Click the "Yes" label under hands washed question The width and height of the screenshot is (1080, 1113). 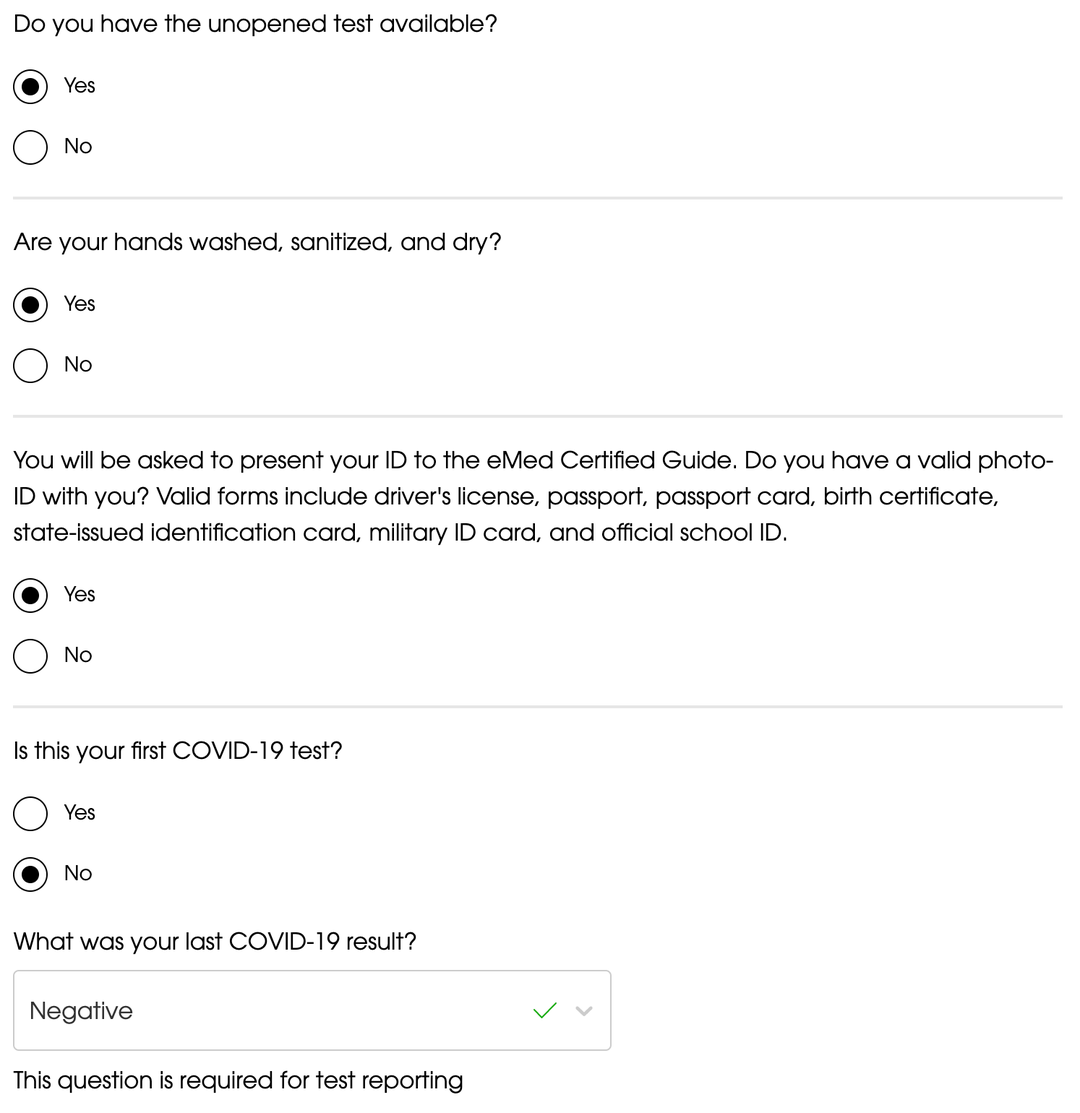click(x=79, y=304)
